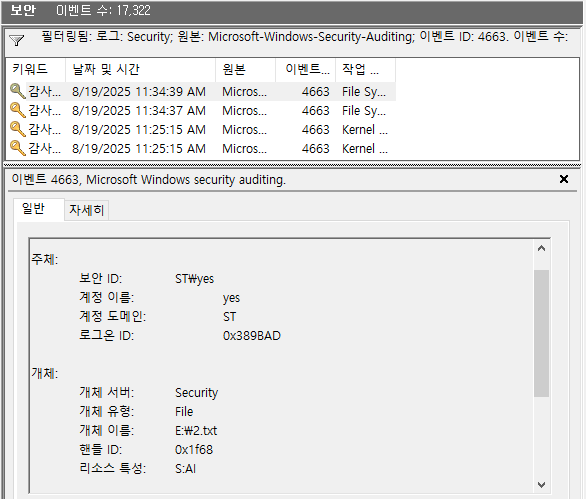Viewport: 586px width, 499px height.
Task: Click the account domain value ST
Action: pyautogui.click(x=229, y=317)
